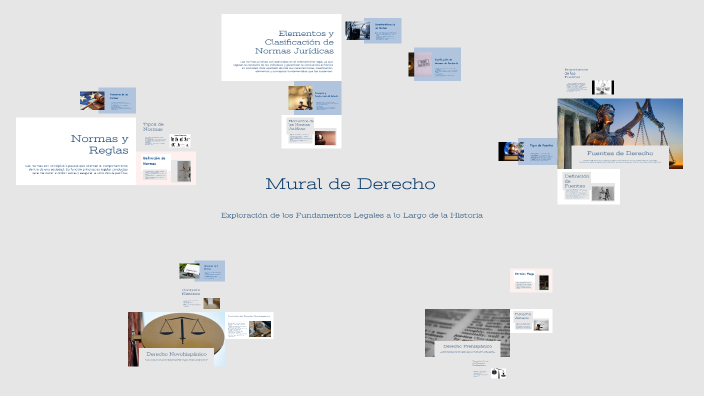Open the 'Derecho Maya' subtopic
Image resolution: width=704 pixels, height=396 pixels.
point(531,281)
